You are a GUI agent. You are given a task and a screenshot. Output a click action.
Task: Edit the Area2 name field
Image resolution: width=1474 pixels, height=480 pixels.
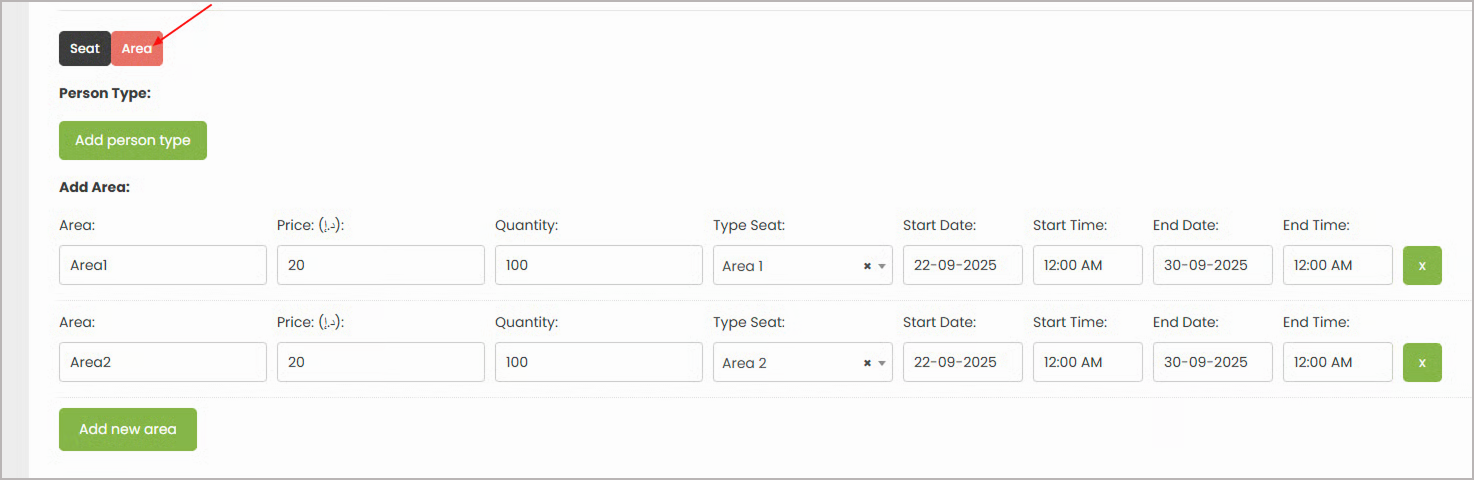(x=163, y=362)
